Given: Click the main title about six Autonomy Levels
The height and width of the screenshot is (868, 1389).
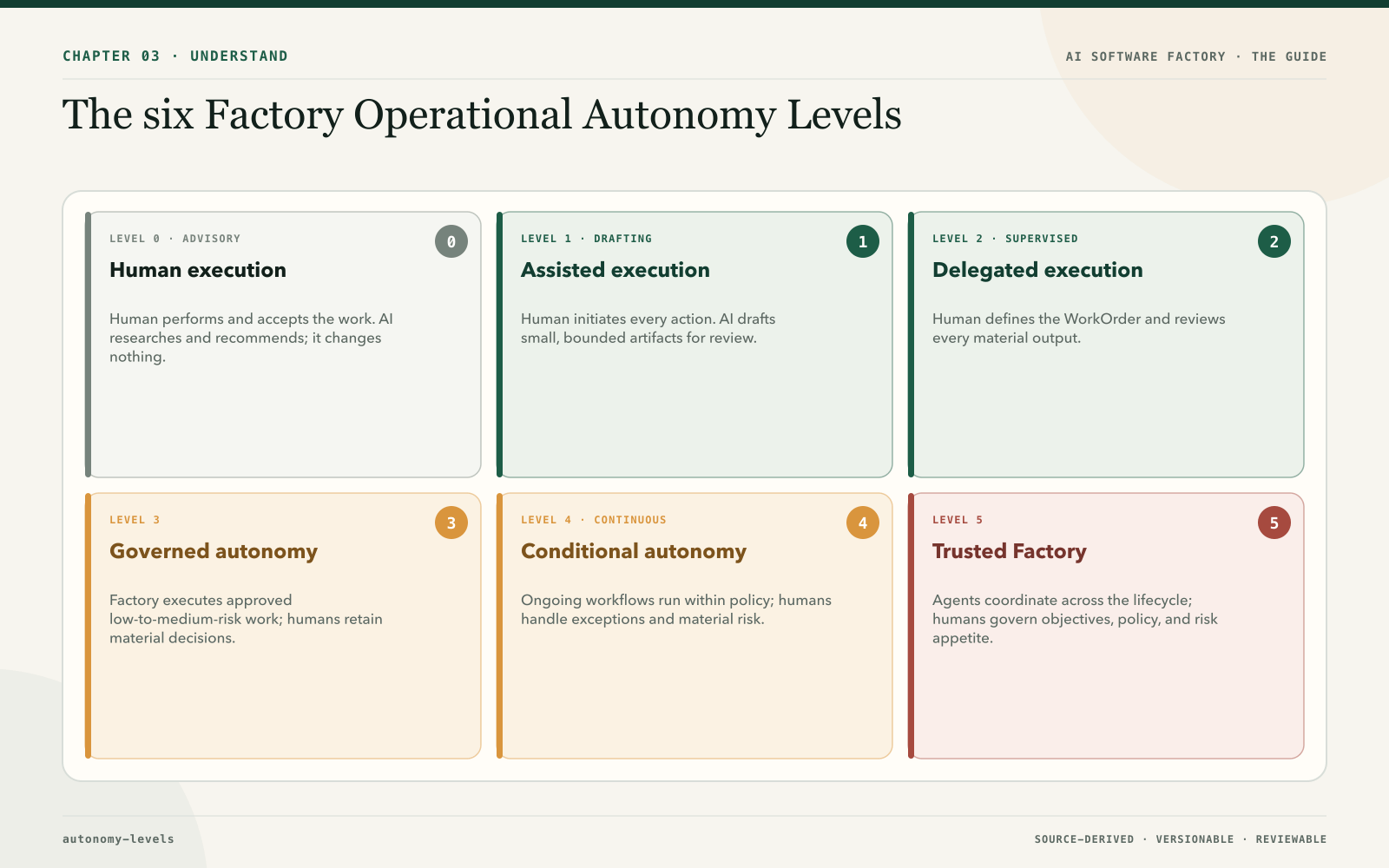Looking at the screenshot, I should [x=482, y=115].
